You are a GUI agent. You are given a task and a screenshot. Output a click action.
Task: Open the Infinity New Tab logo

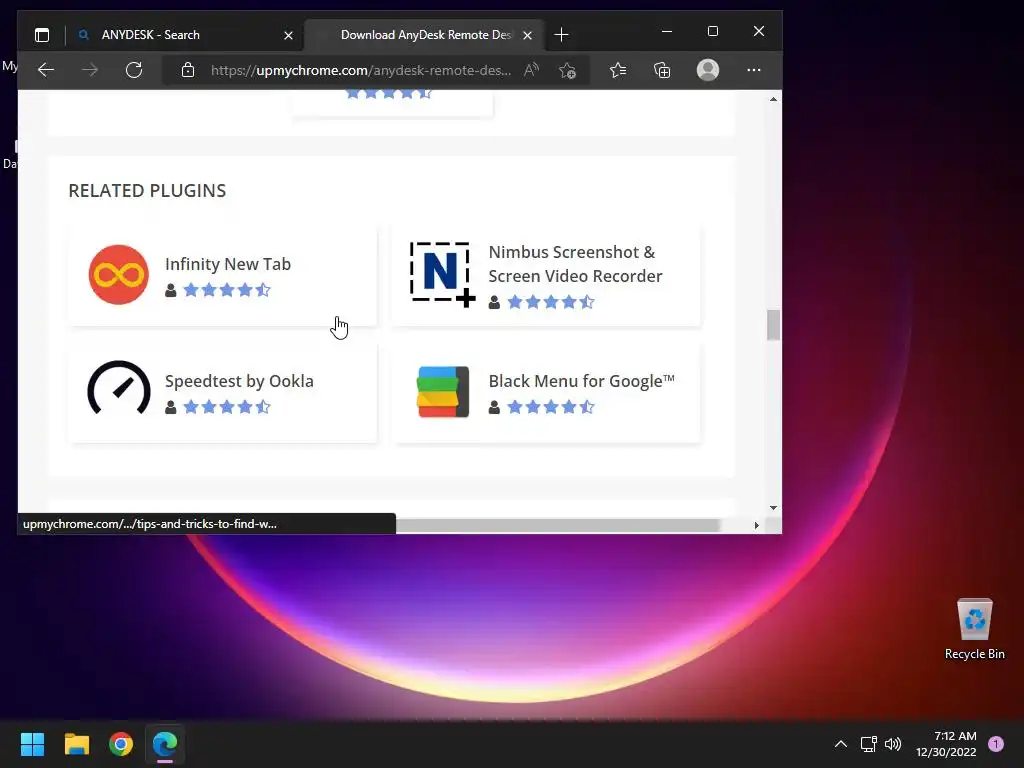118,275
